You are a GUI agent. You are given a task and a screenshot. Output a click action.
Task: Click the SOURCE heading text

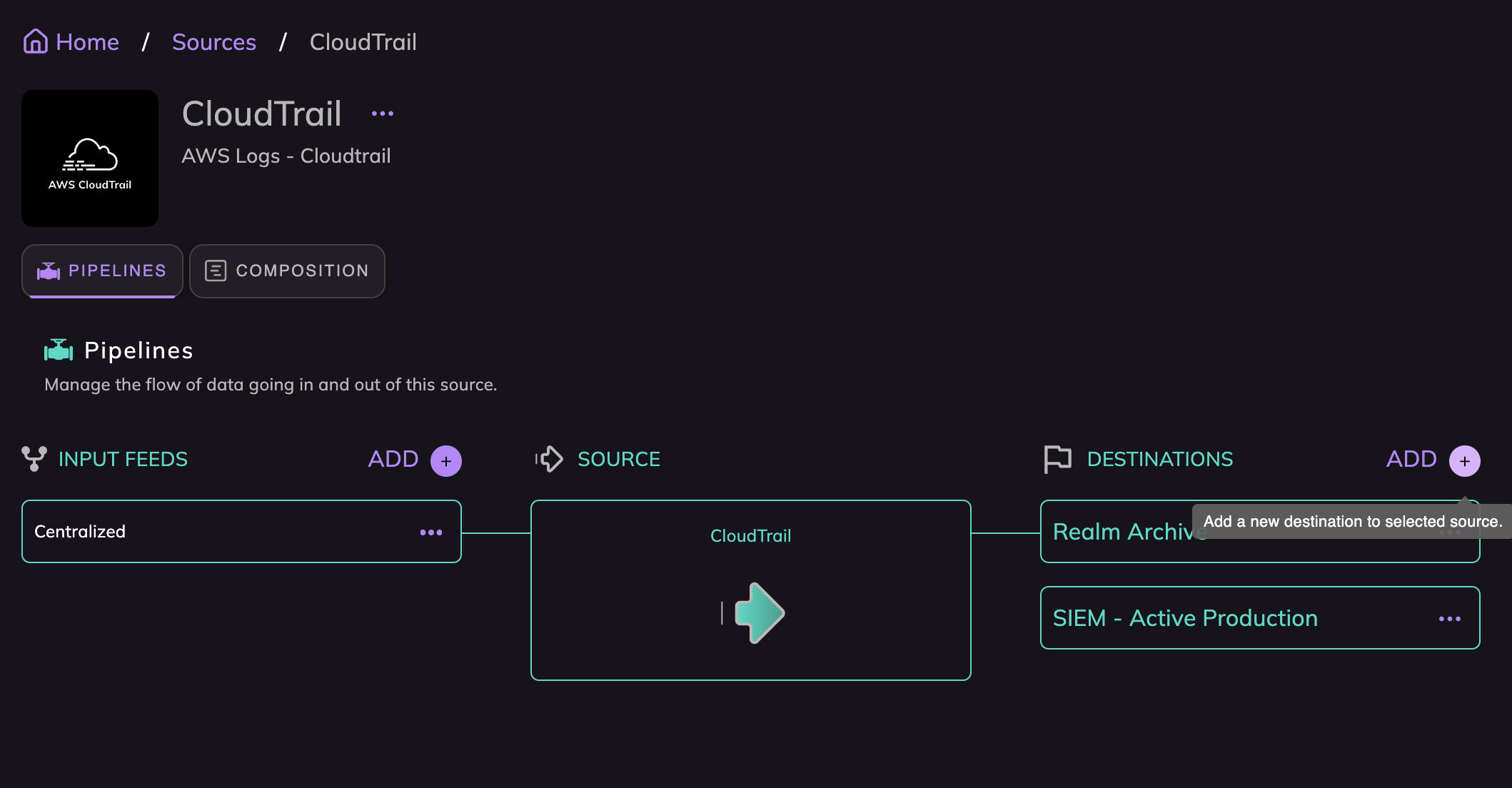tap(619, 459)
